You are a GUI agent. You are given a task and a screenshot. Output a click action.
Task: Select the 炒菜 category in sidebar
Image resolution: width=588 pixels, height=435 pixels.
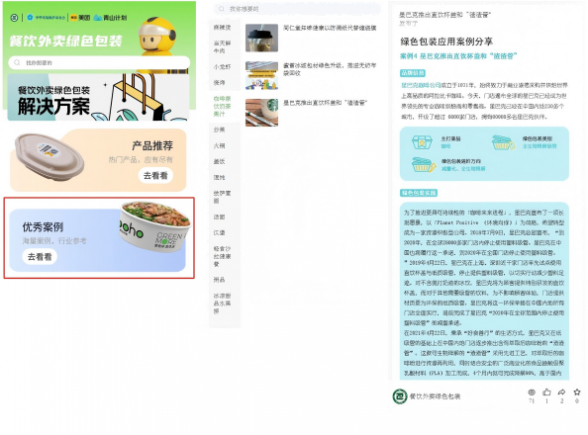(219, 130)
